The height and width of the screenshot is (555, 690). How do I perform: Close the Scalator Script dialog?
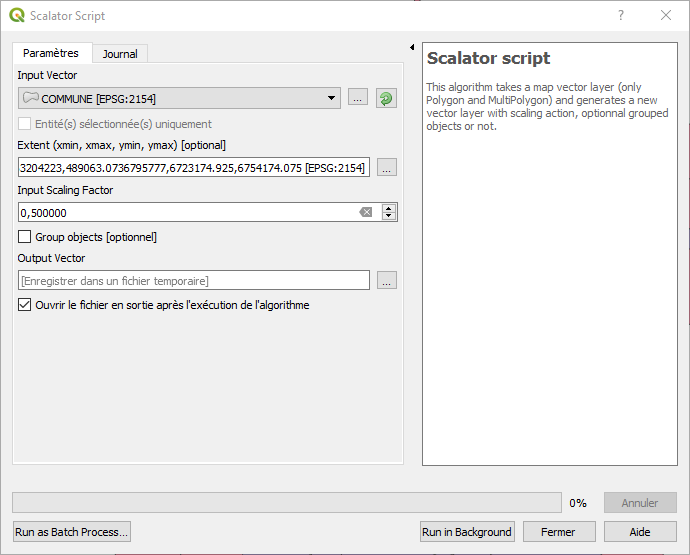(x=666, y=15)
